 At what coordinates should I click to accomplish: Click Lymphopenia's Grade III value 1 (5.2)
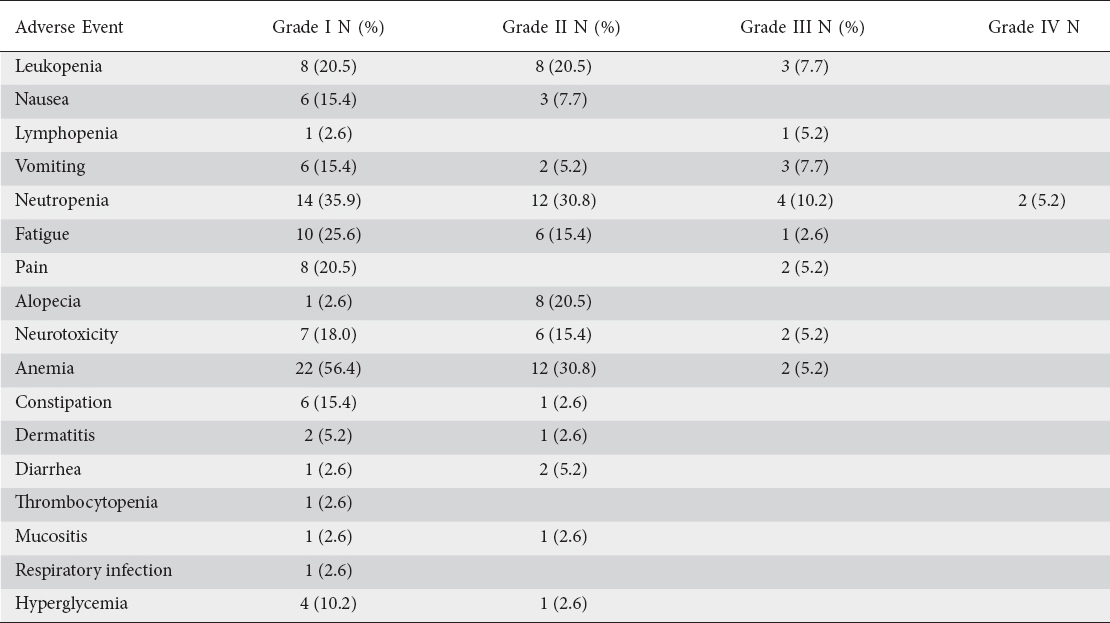802,134
